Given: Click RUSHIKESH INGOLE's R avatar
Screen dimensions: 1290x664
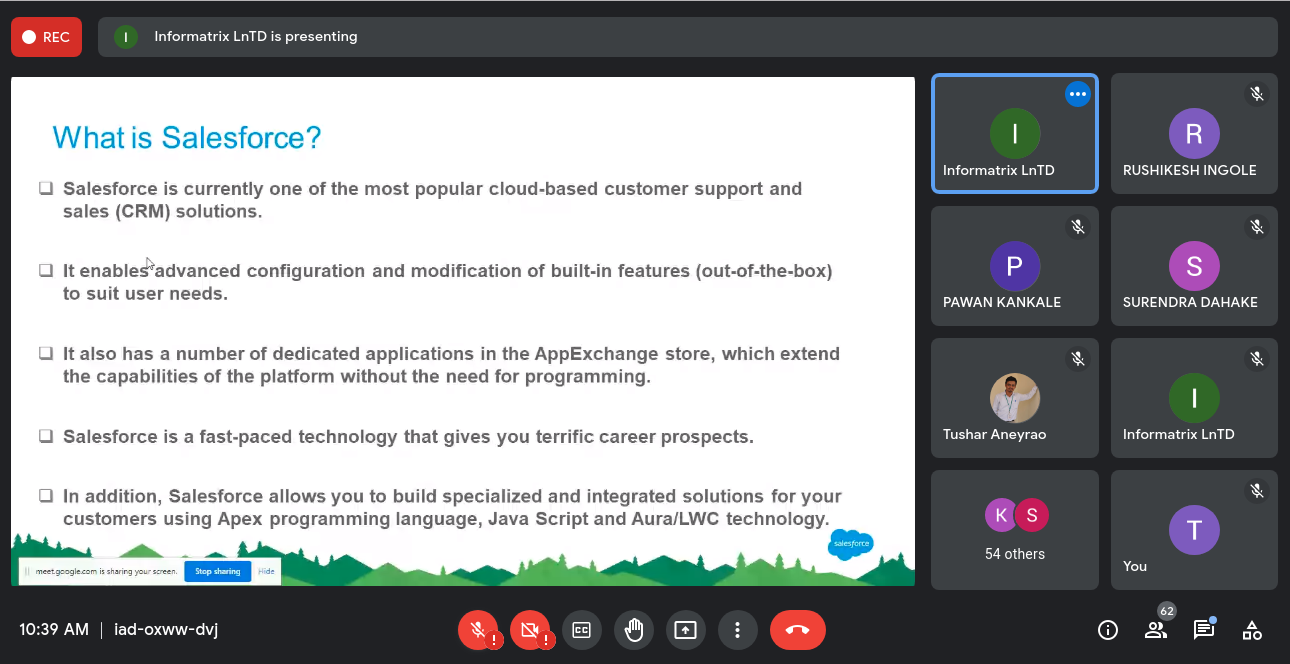Looking at the screenshot, I should tap(1194, 134).
